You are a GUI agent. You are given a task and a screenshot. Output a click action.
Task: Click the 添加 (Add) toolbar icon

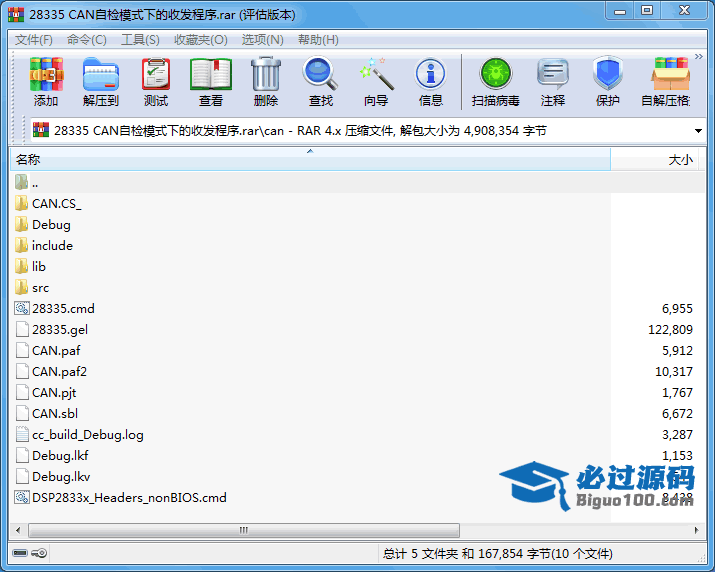pyautogui.click(x=46, y=82)
